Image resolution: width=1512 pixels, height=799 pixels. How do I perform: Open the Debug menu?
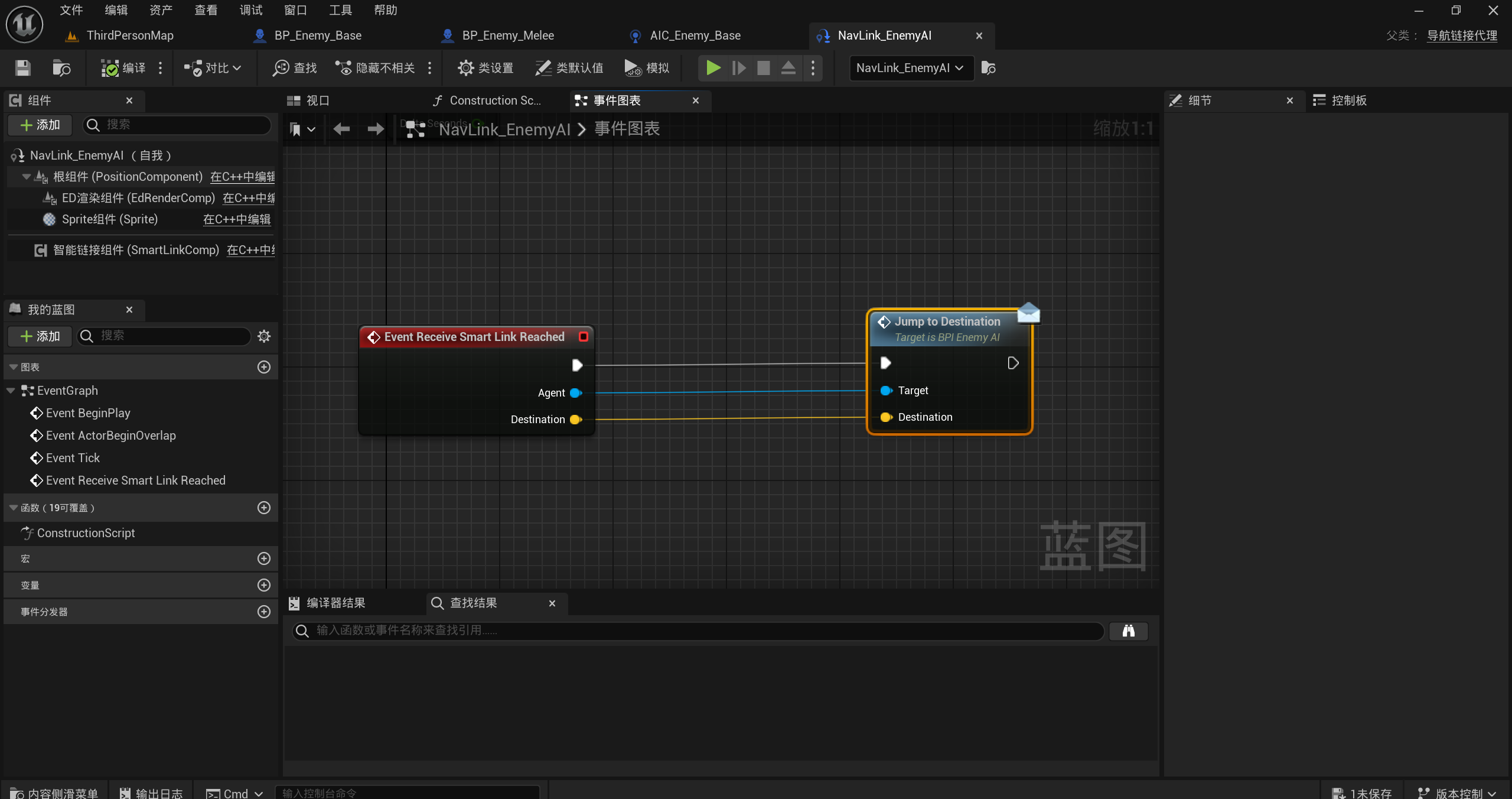click(x=250, y=10)
